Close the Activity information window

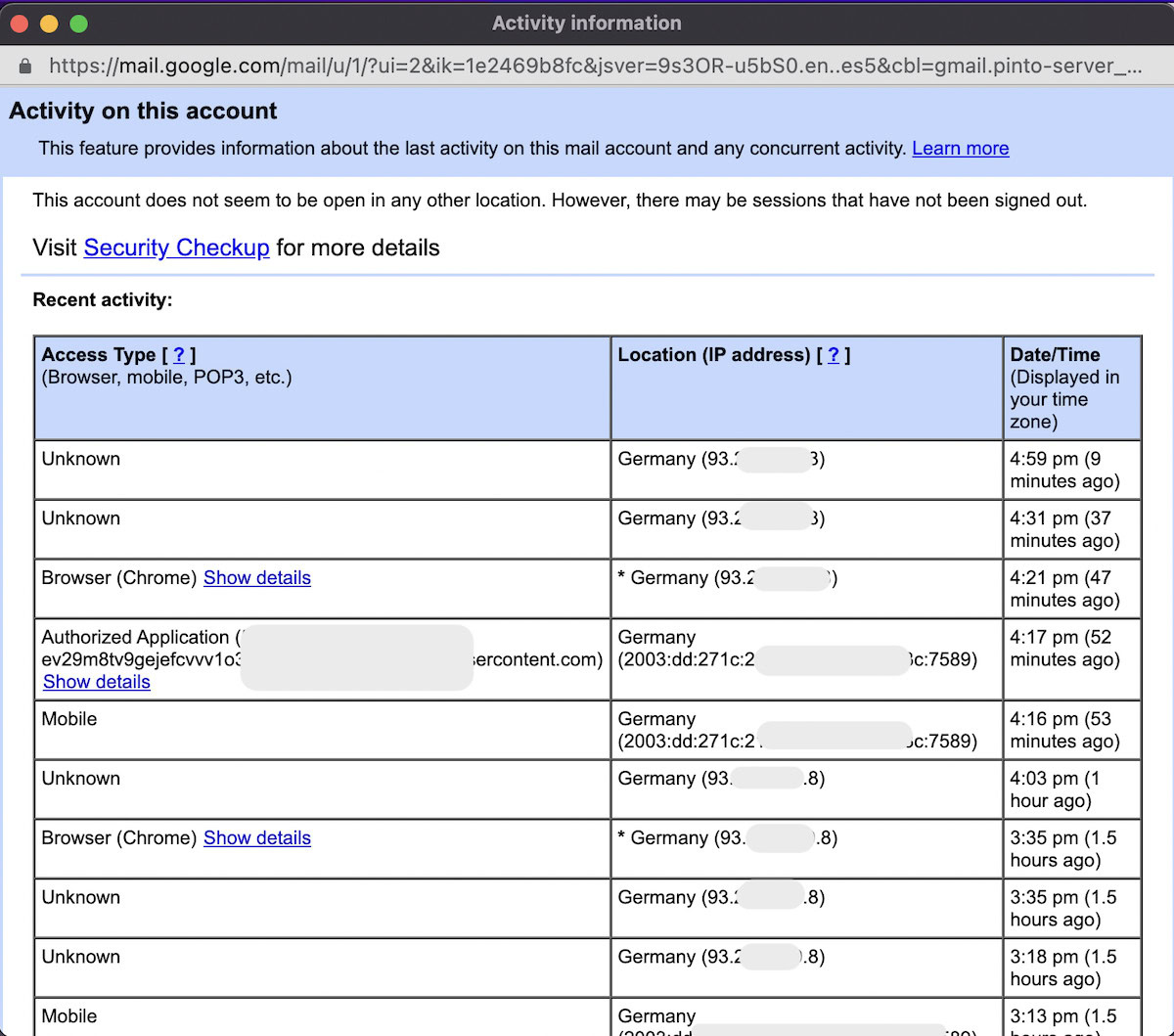click(20, 23)
